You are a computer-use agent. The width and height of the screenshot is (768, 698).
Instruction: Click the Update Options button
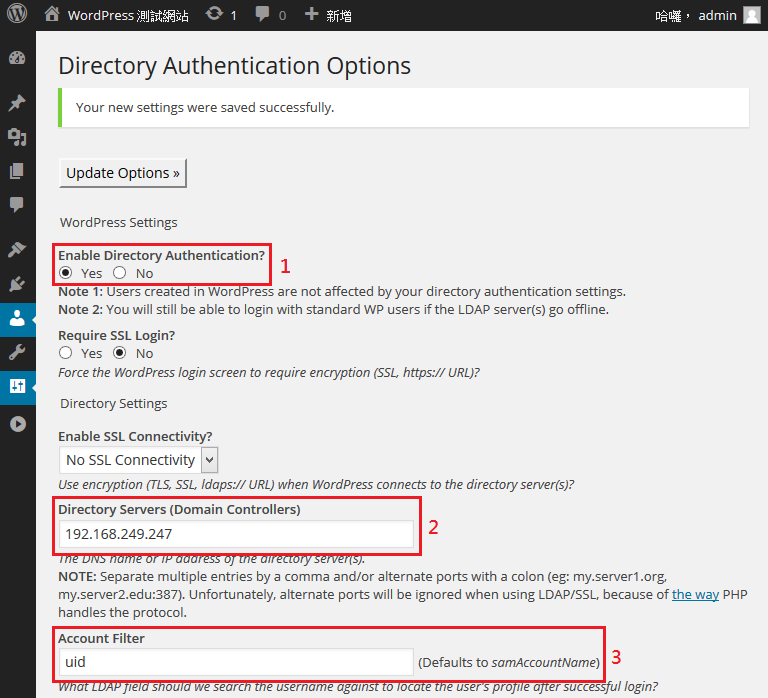[x=123, y=173]
